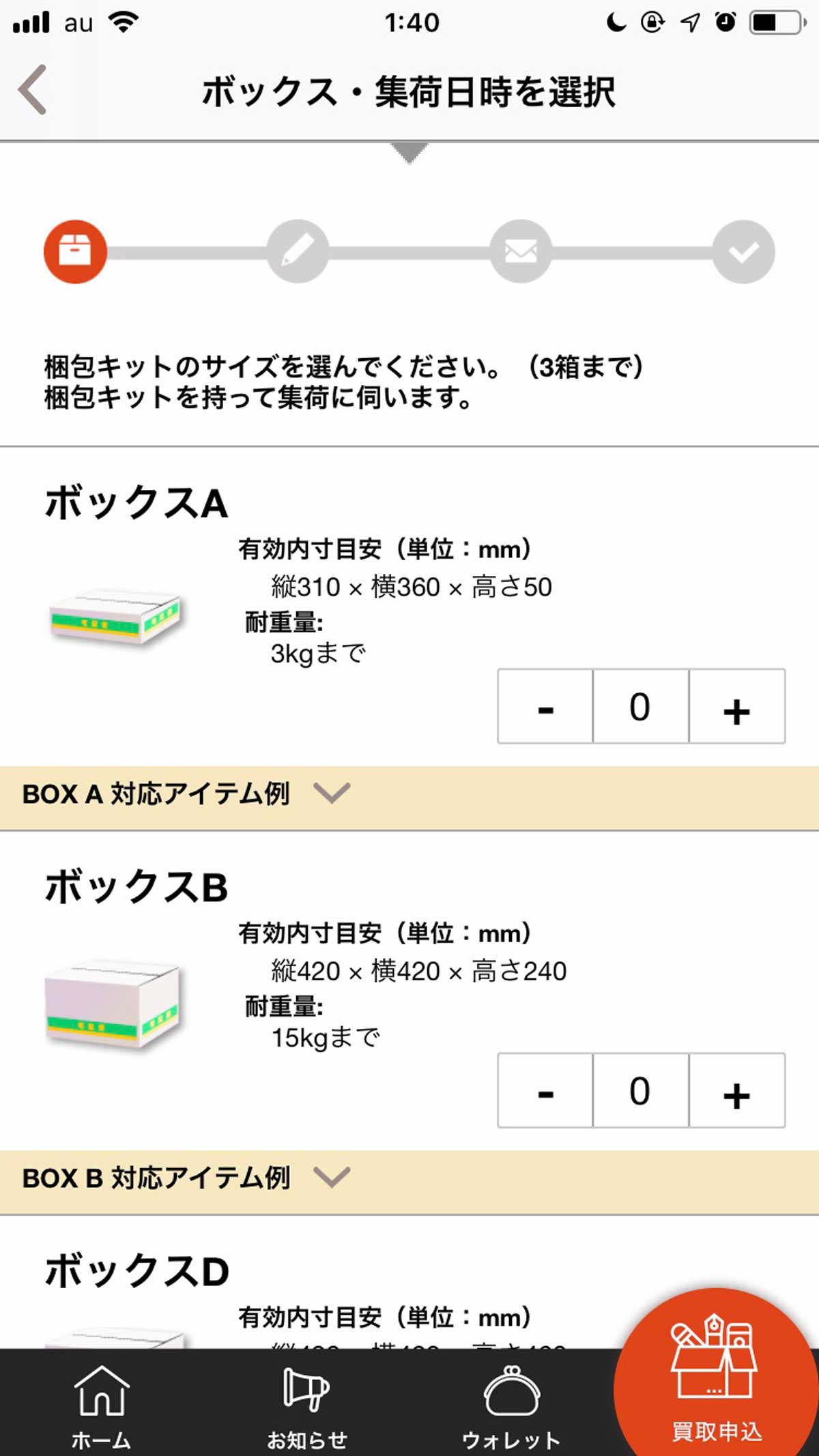This screenshot has height=1456, width=819.
Task: Tap the checkmark step icon in the progress bar
Action: [743, 252]
